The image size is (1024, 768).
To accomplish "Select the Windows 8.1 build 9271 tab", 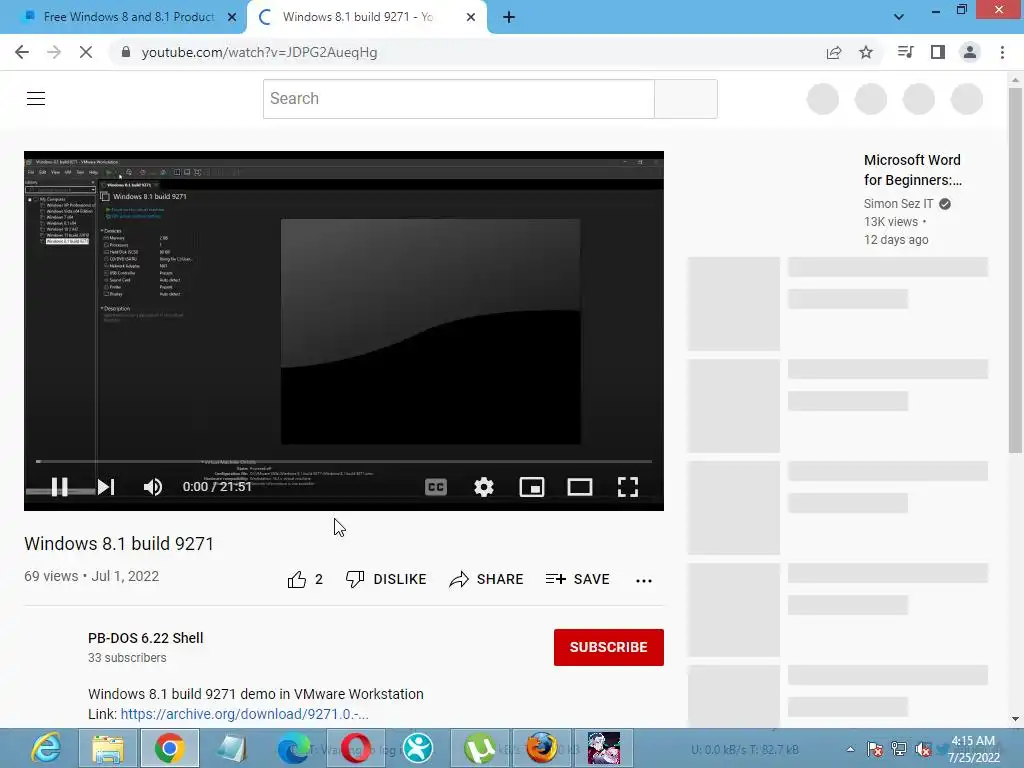I will pyautogui.click(x=358, y=17).
